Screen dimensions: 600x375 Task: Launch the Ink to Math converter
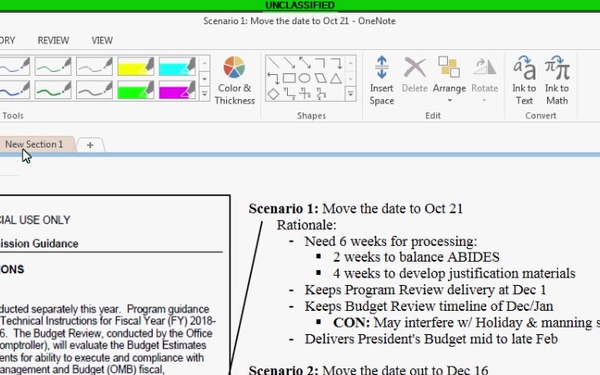(557, 80)
